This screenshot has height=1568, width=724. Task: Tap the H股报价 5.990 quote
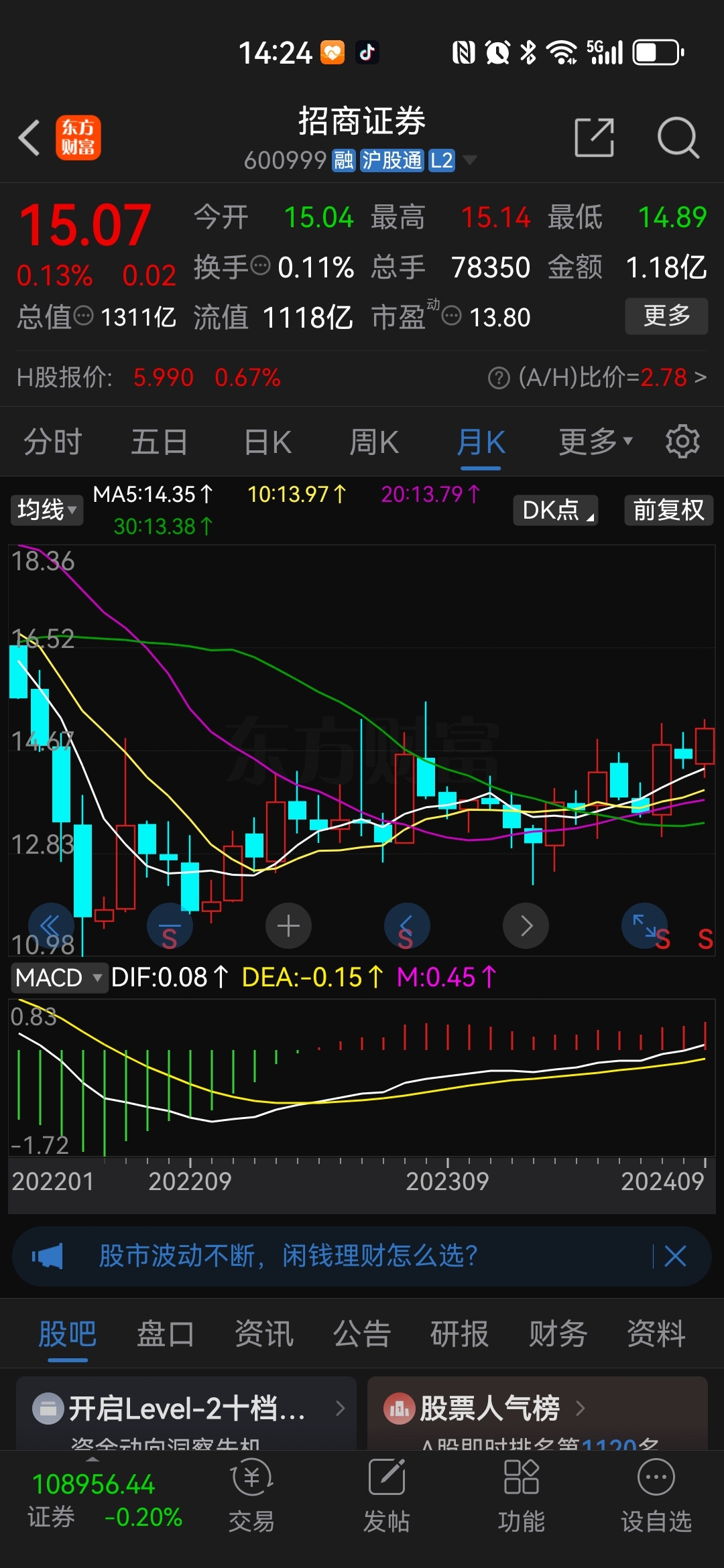(x=164, y=378)
